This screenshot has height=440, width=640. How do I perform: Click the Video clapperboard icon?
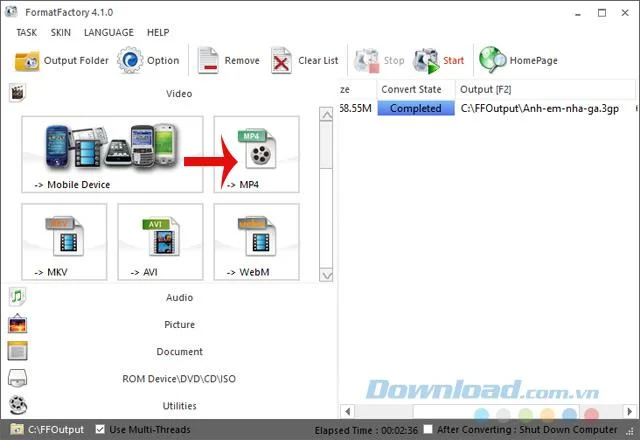point(17,93)
